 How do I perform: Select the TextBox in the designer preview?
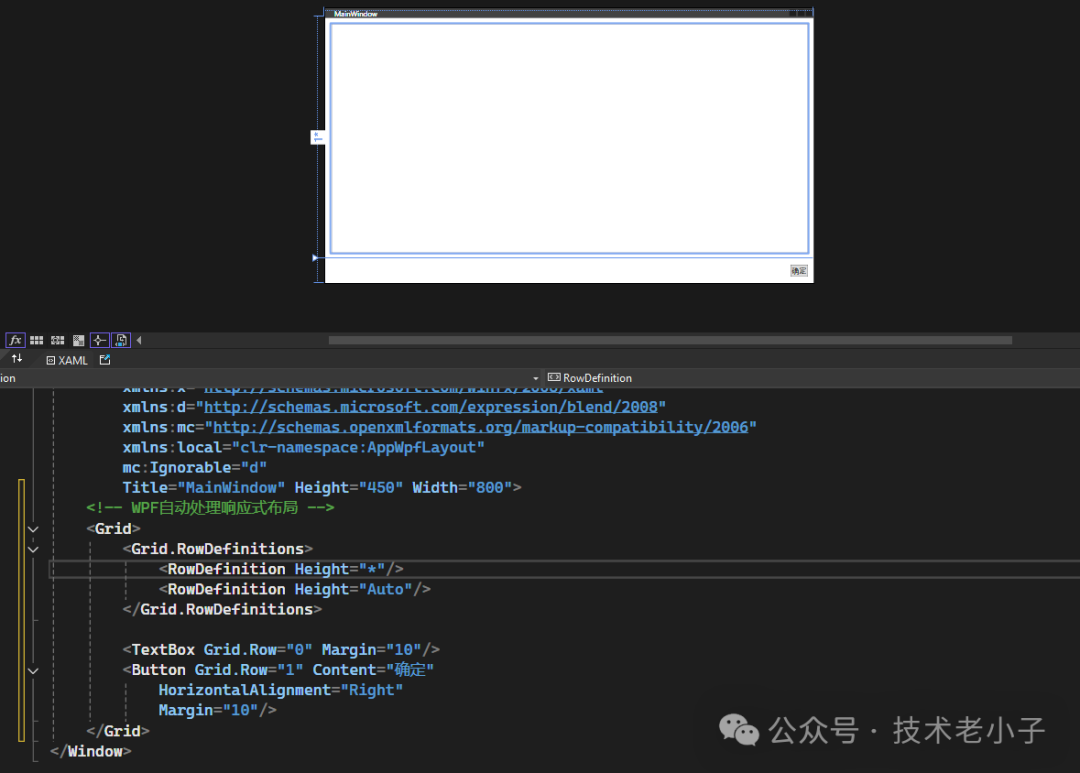[x=569, y=138]
